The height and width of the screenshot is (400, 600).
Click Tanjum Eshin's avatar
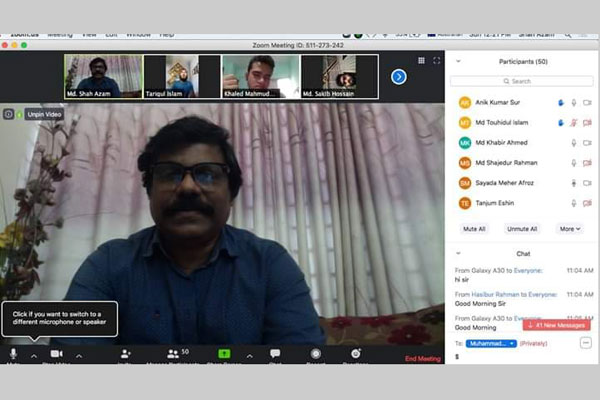click(465, 203)
